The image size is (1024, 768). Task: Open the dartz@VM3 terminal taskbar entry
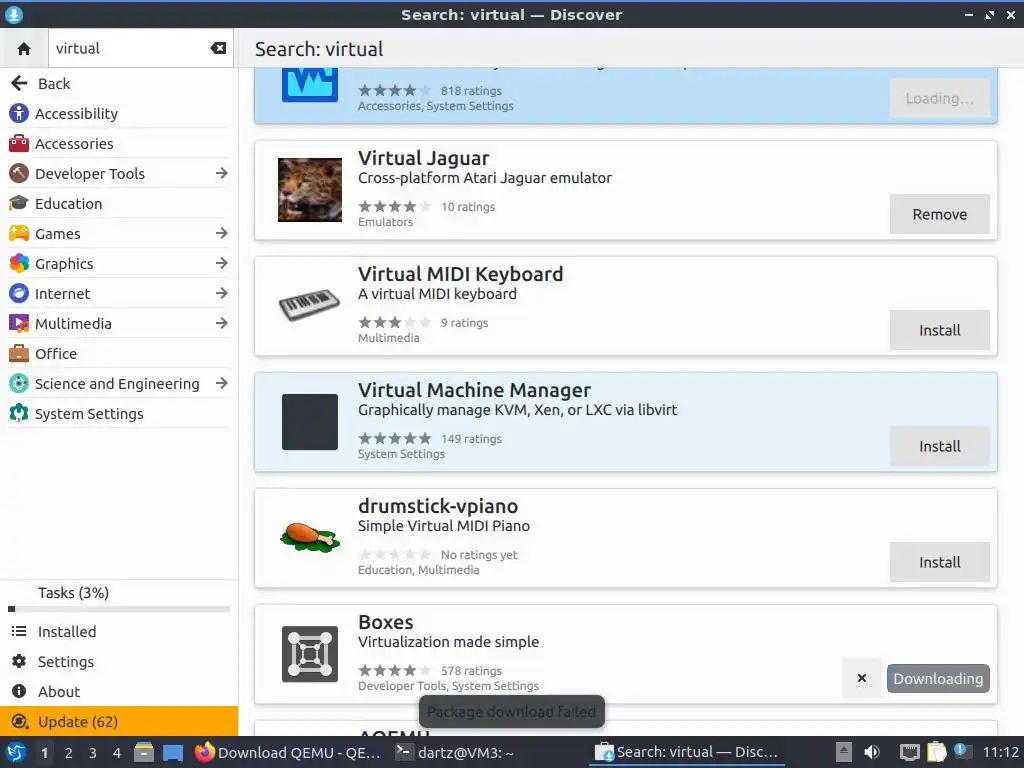(x=455, y=753)
